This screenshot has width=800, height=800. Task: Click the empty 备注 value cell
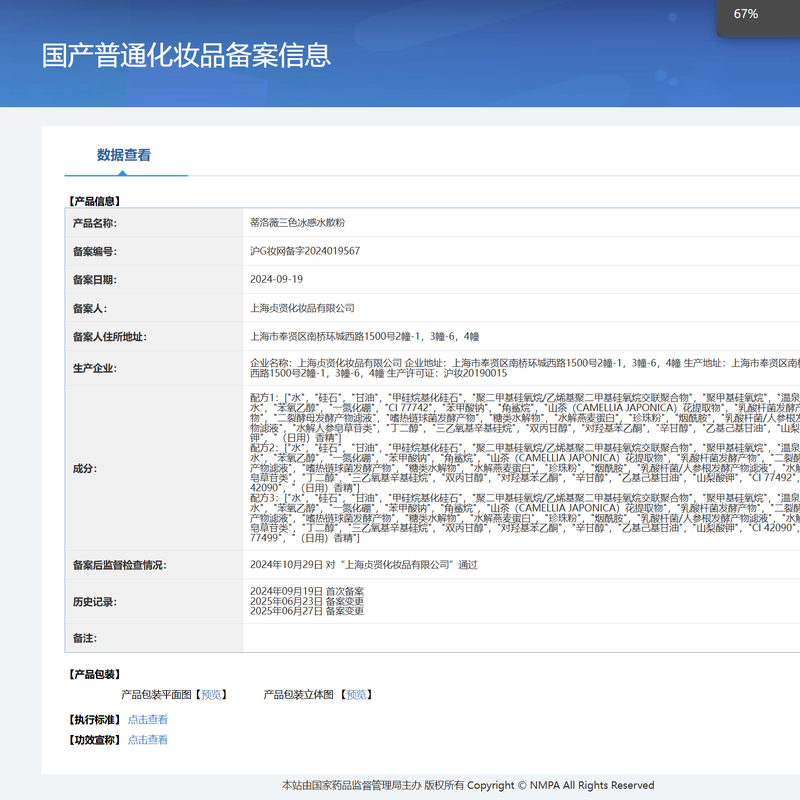[520, 637]
